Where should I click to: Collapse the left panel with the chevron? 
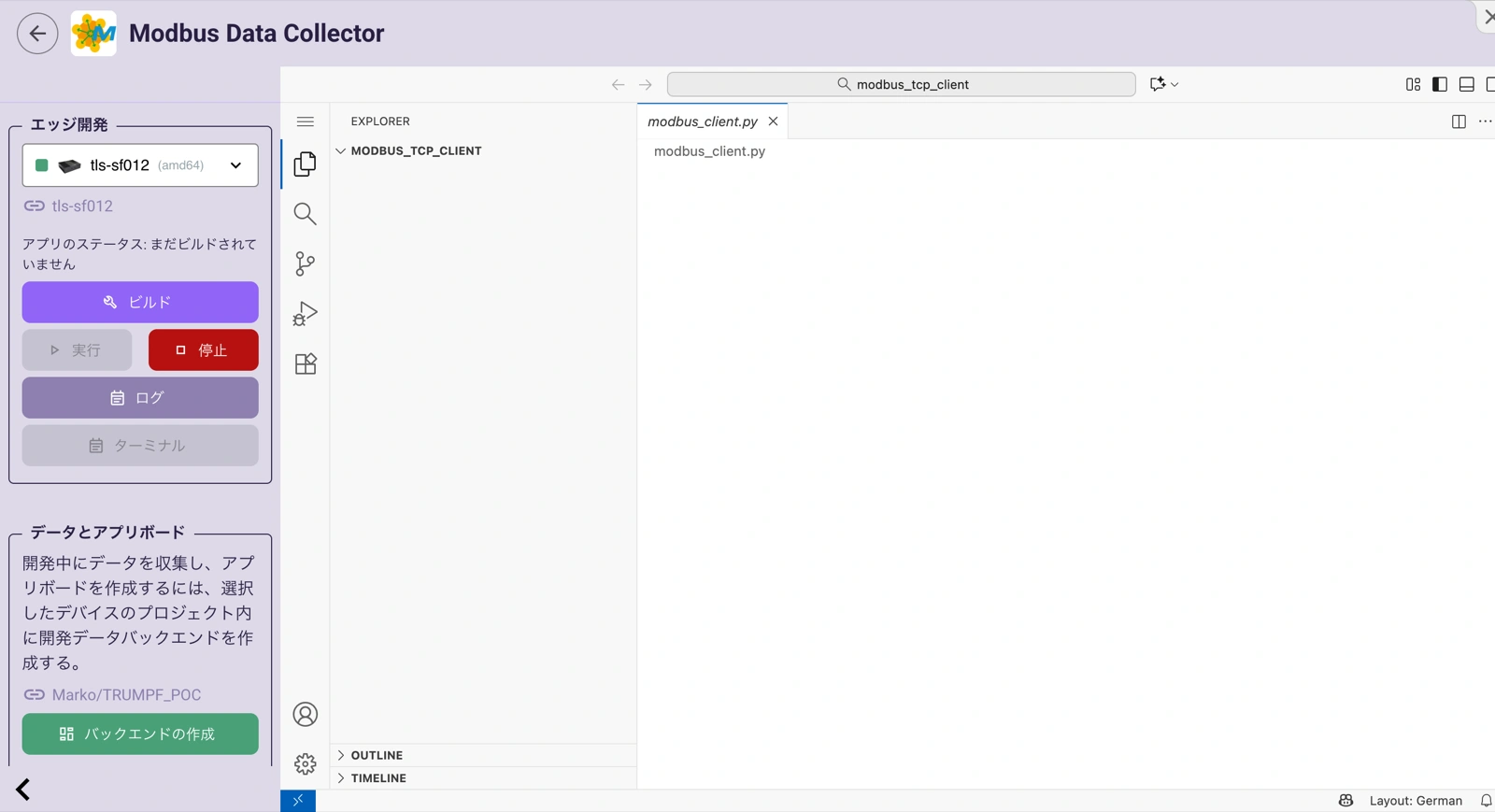(x=23, y=790)
